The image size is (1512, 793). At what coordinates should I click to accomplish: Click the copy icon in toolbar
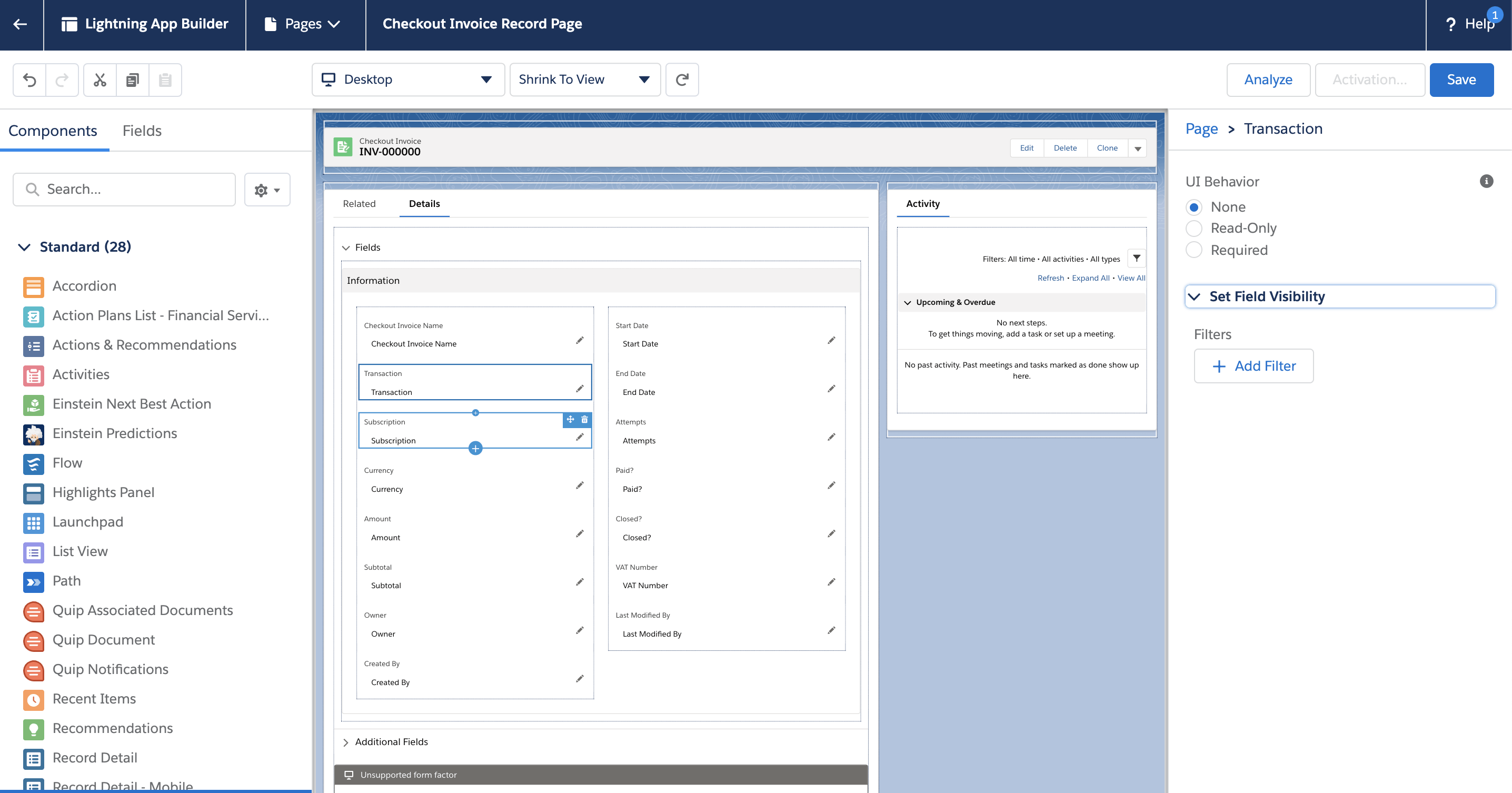click(133, 80)
